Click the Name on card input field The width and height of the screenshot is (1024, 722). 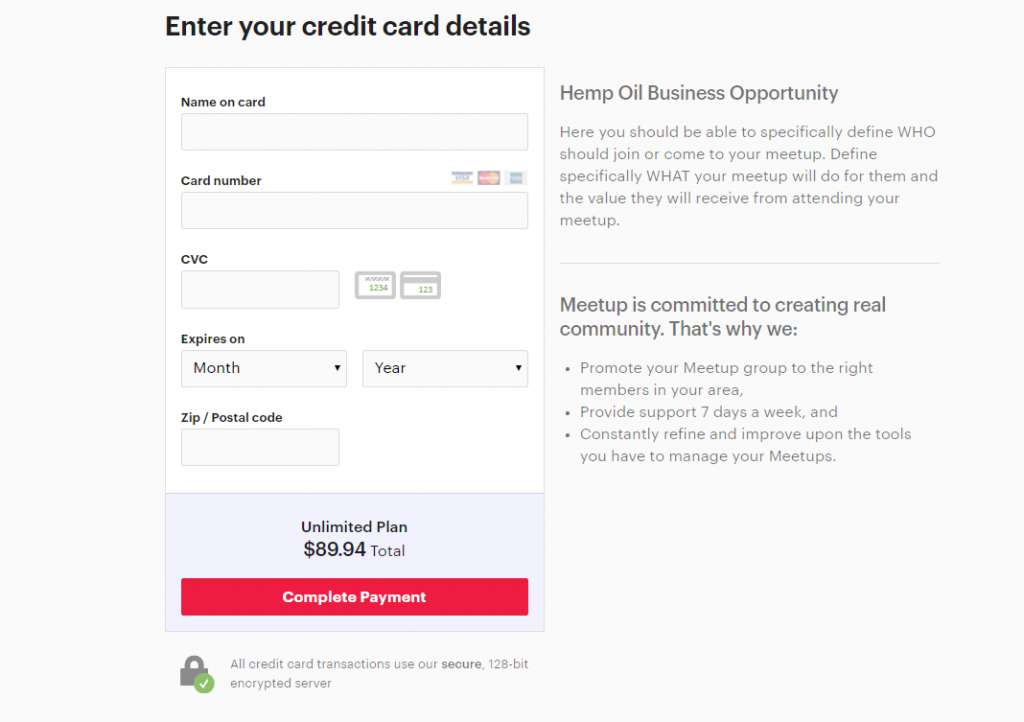click(x=354, y=131)
